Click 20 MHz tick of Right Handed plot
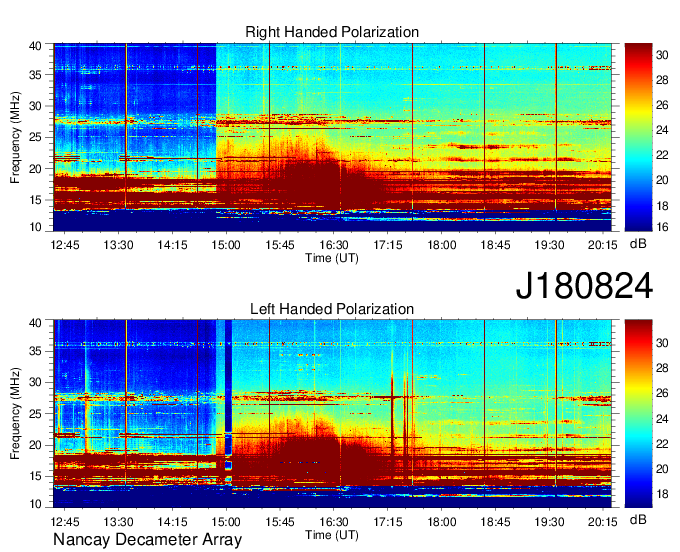This screenshot has height=552, width=680. [35, 169]
